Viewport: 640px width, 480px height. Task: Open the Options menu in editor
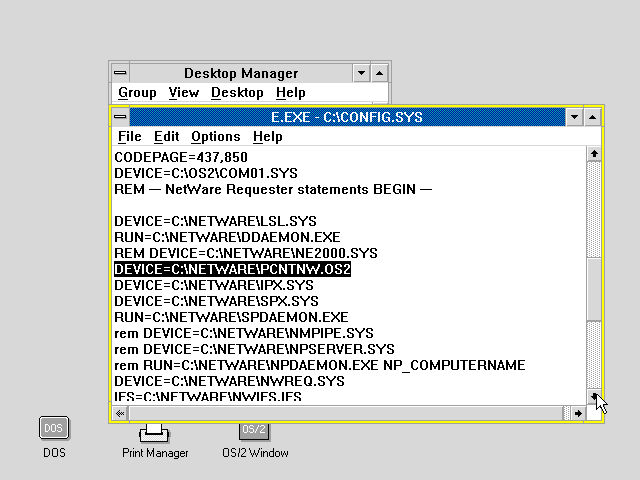click(216, 136)
